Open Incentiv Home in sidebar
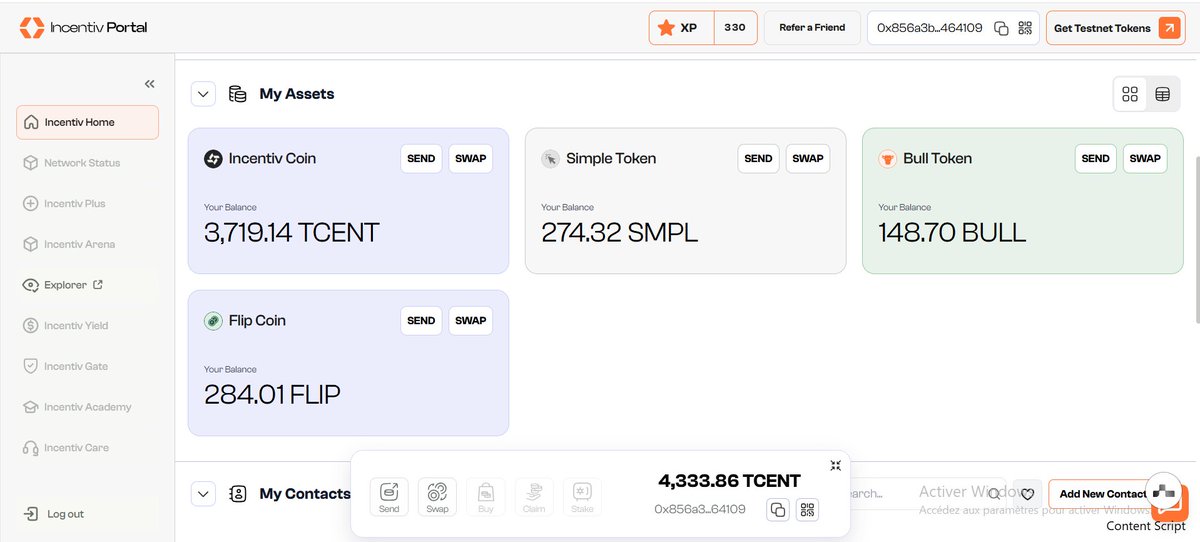Image resolution: width=1200 pixels, height=542 pixels. (x=87, y=122)
